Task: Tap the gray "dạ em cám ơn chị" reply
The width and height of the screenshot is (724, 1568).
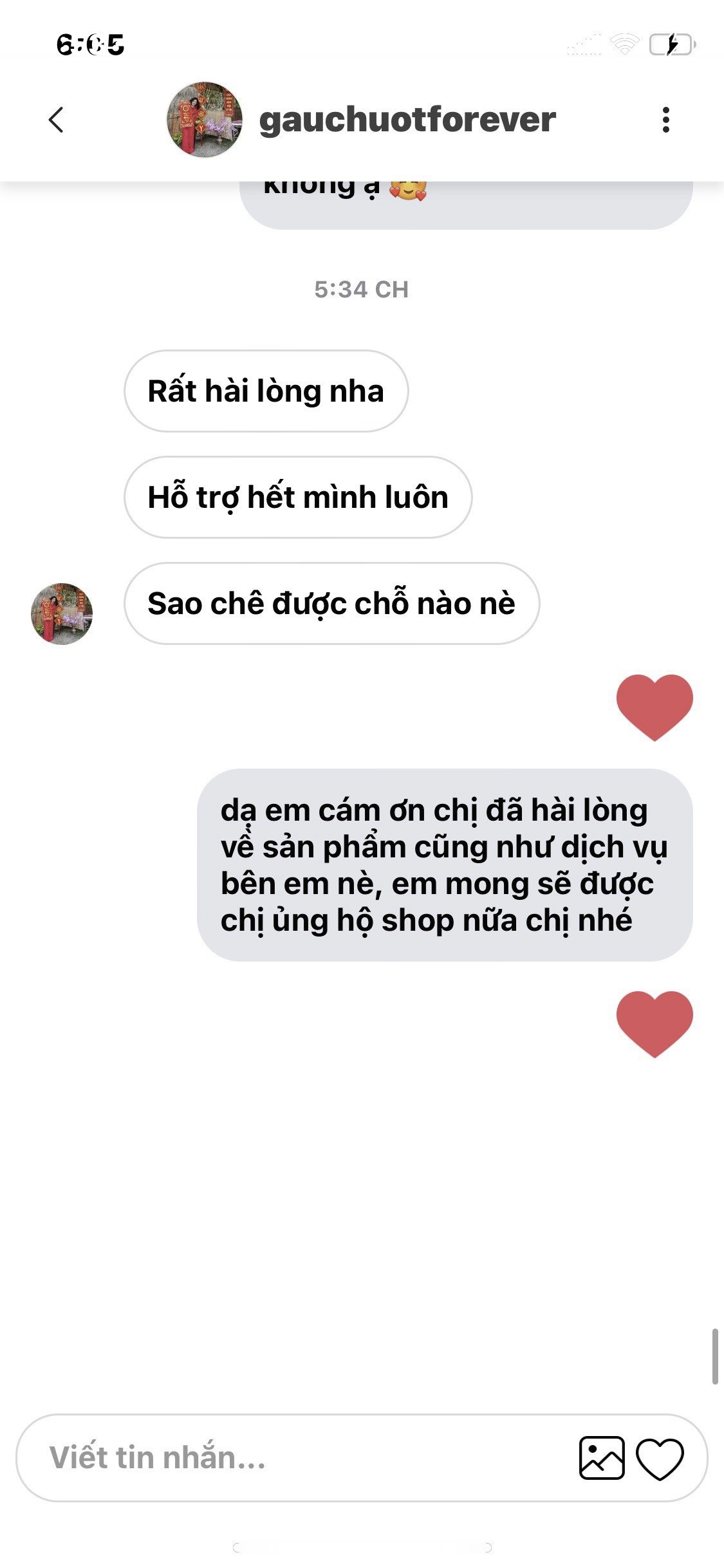Action: click(x=445, y=864)
